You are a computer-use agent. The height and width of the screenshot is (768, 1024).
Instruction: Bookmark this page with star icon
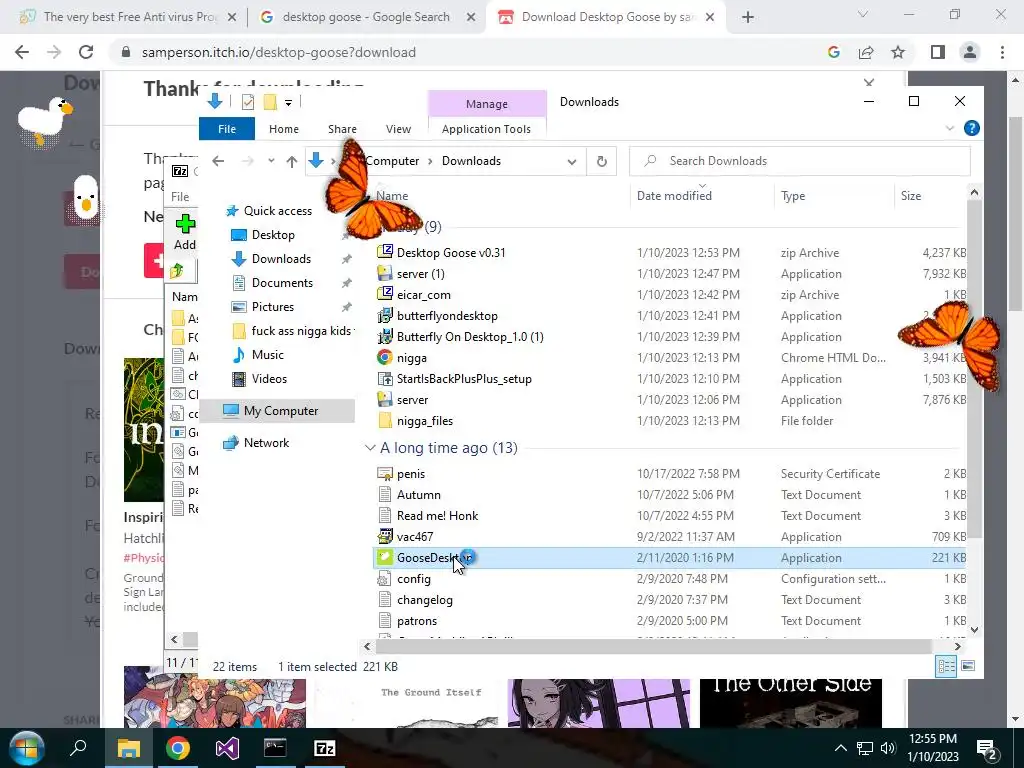[x=898, y=52]
